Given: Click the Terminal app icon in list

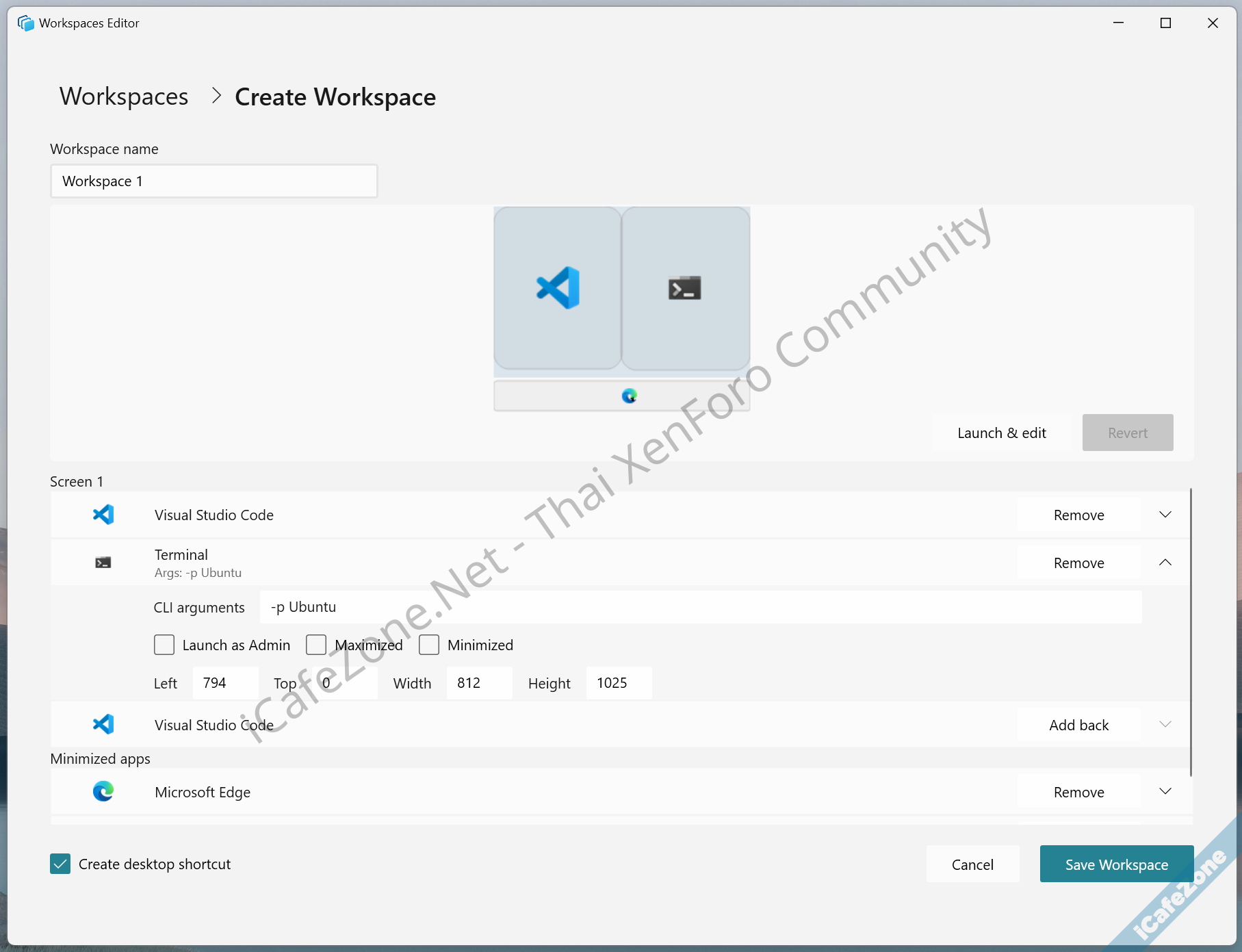Looking at the screenshot, I should click(103, 563).
